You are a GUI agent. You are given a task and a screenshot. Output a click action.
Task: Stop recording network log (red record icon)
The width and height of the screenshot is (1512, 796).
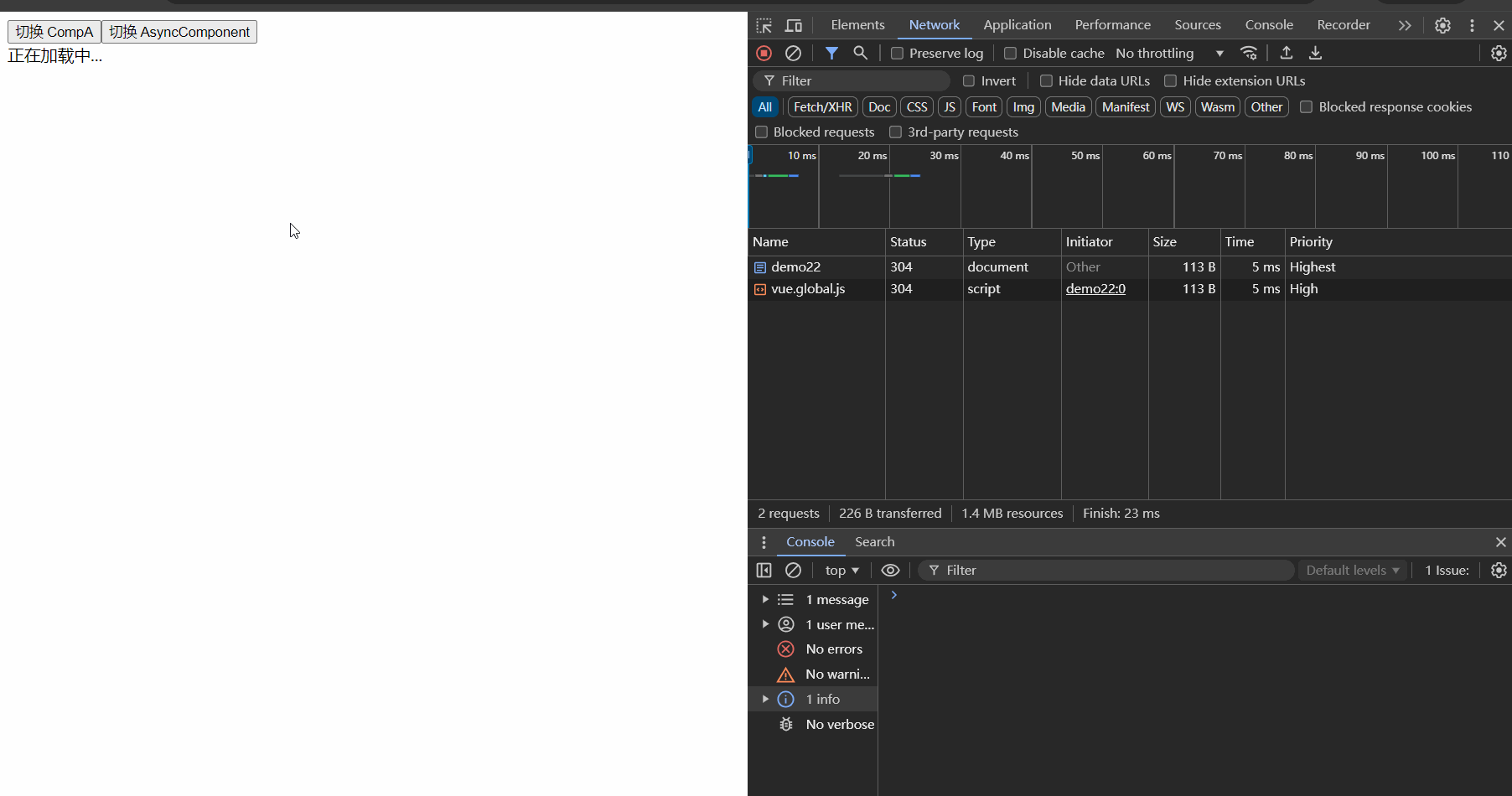[x=764, y=53]
